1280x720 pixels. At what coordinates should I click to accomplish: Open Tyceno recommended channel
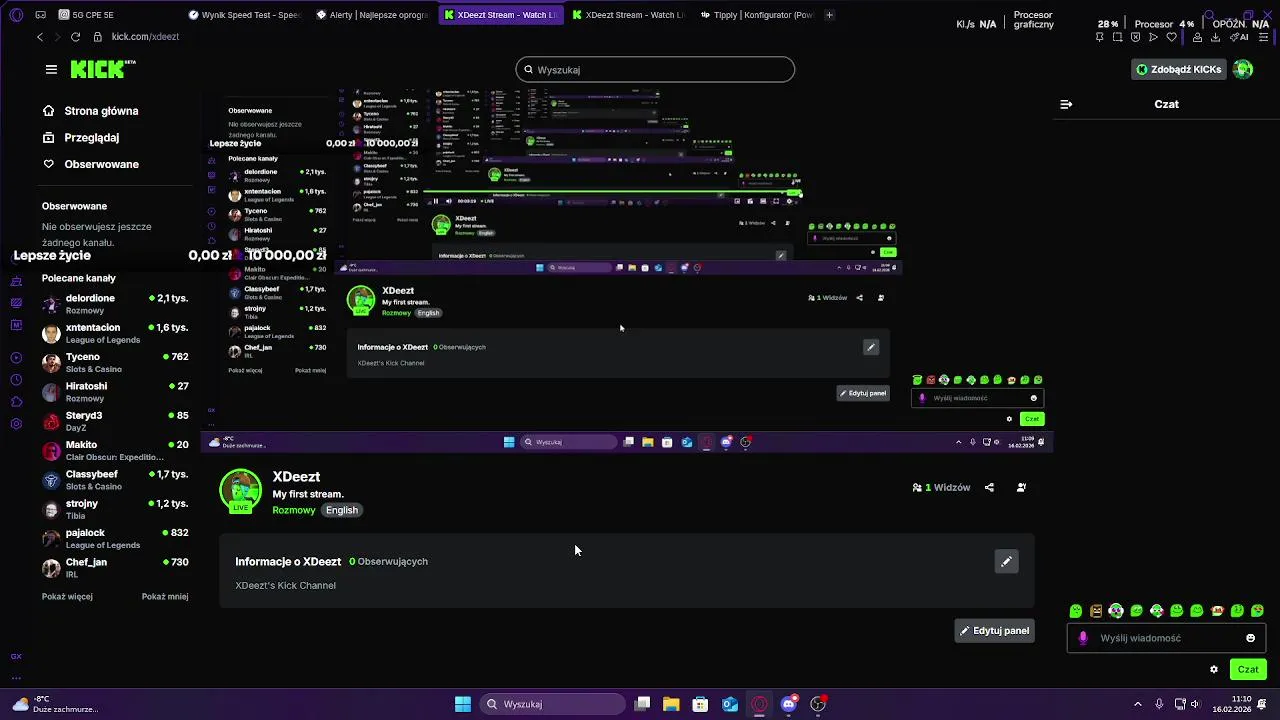(x=115, y=362)
